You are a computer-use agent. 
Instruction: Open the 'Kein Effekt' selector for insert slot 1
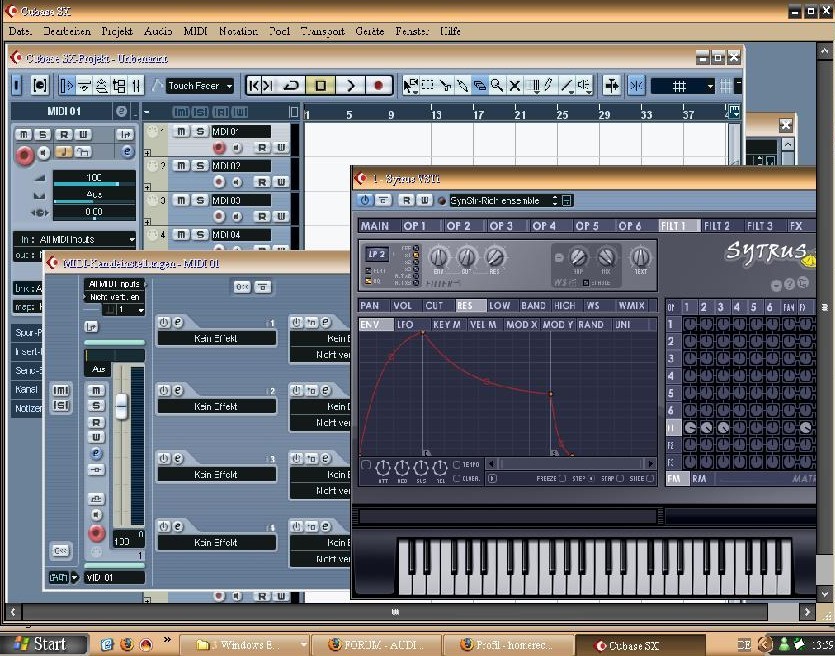tap(217, 338)
